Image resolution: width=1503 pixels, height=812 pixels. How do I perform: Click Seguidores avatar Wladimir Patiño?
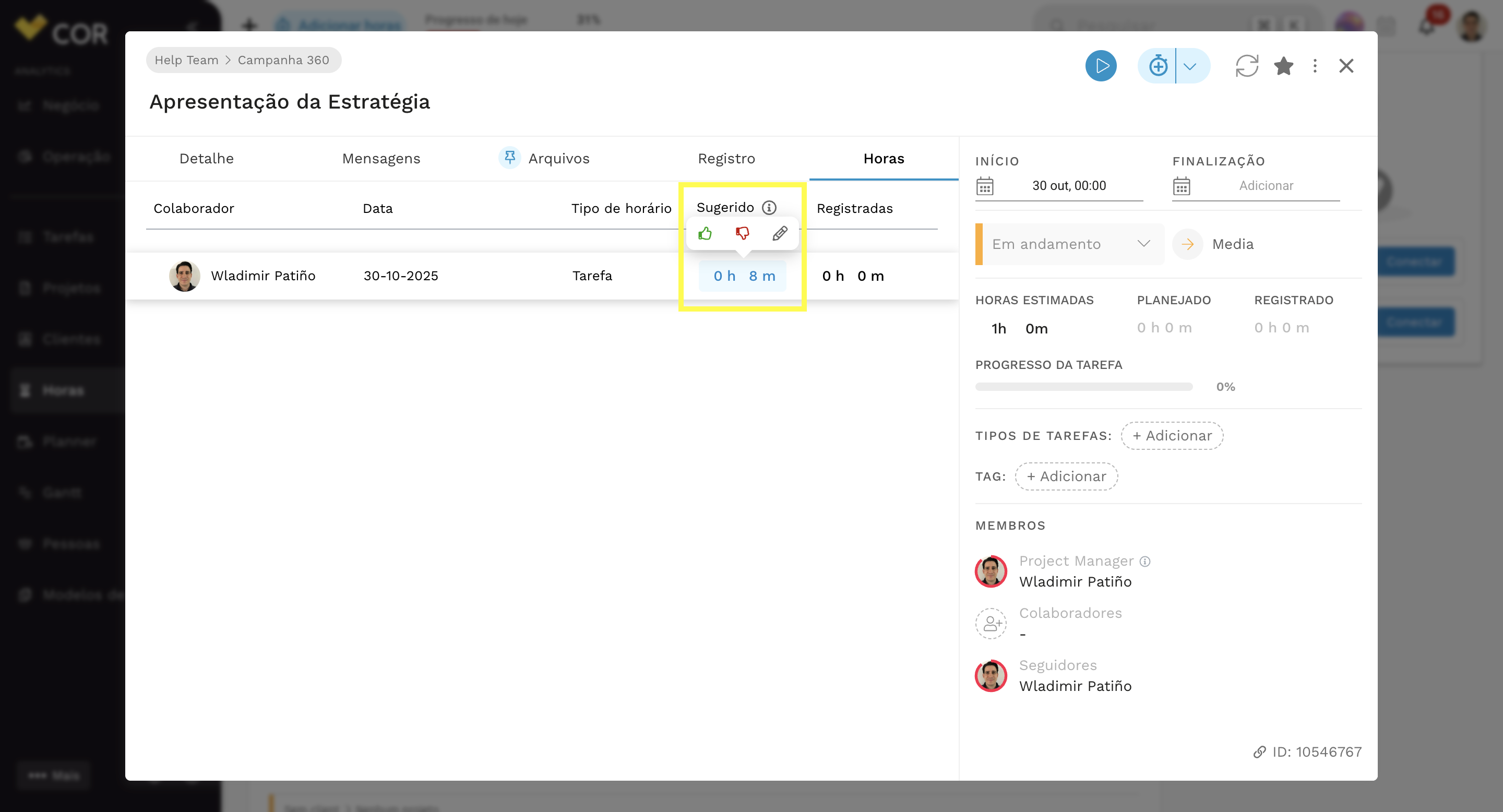[991, 675]
